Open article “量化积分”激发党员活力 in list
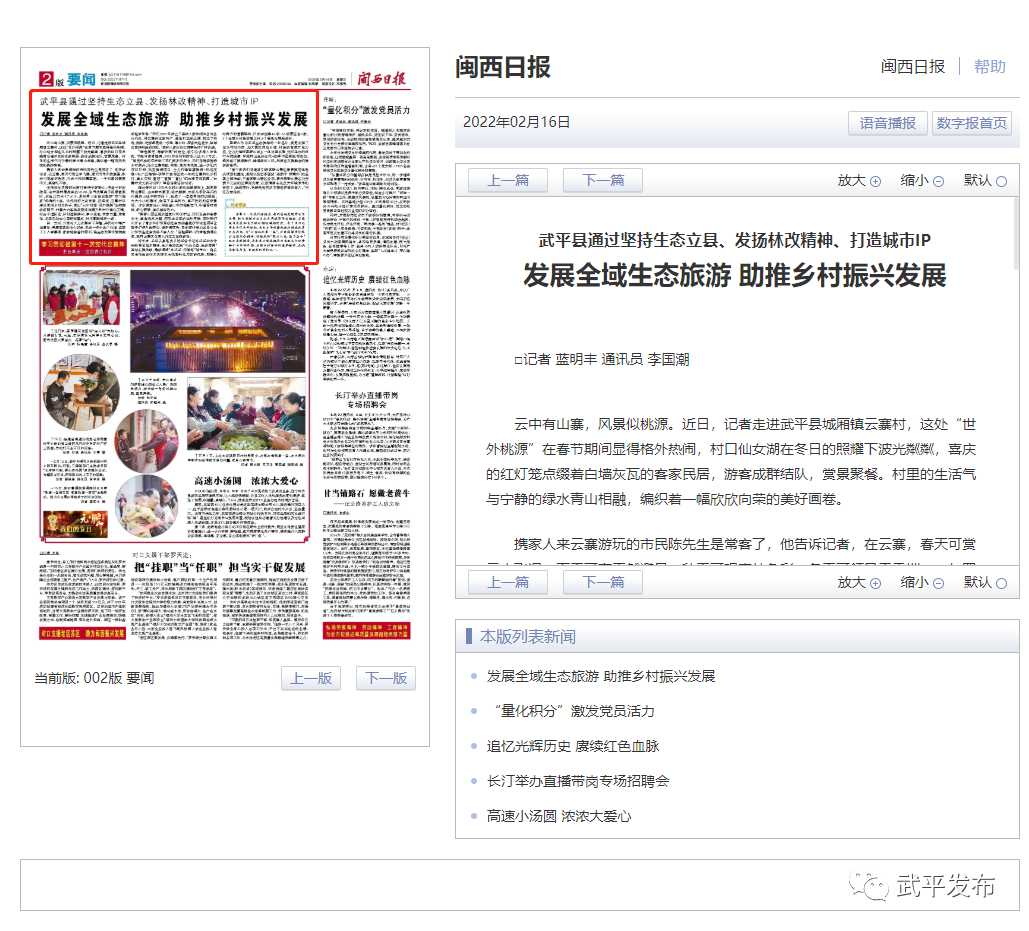 571,711
